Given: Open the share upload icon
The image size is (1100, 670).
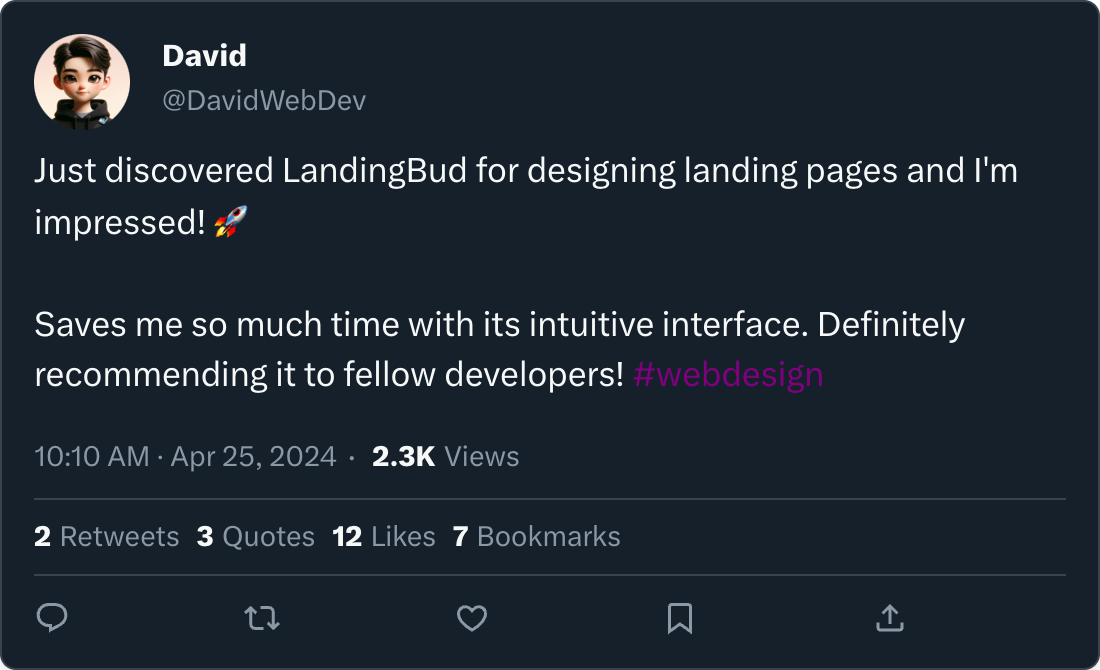Looking at the screenshot, I should tap(889, 619).
